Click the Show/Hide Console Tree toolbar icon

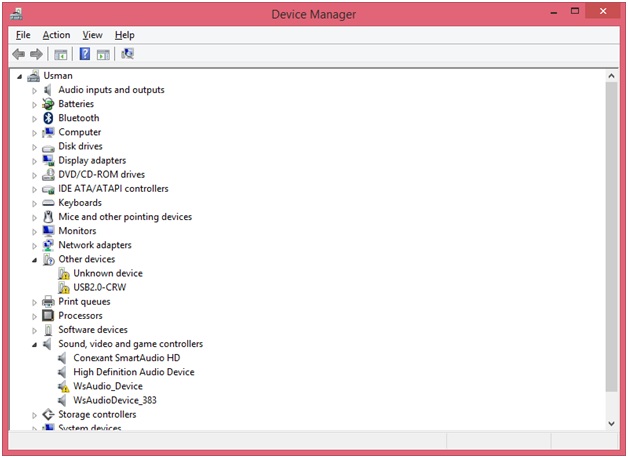(60, 54)
